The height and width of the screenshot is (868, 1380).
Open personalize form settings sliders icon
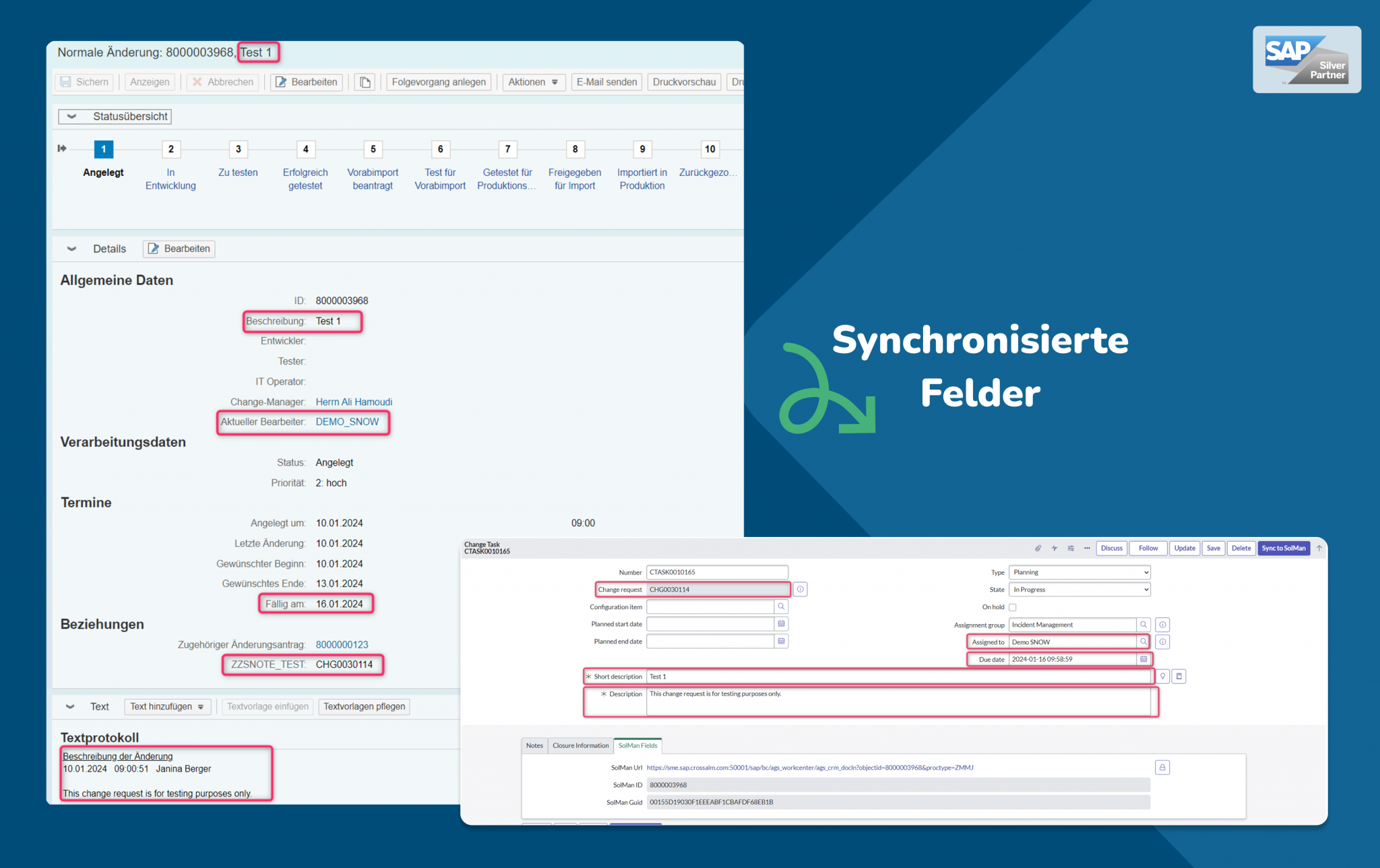coord(1071,548)
